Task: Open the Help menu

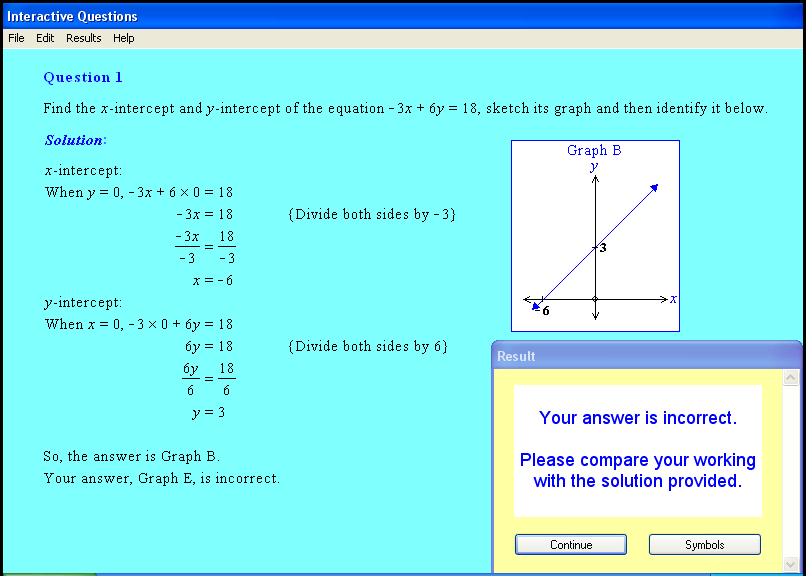Action: coord(123,38)
